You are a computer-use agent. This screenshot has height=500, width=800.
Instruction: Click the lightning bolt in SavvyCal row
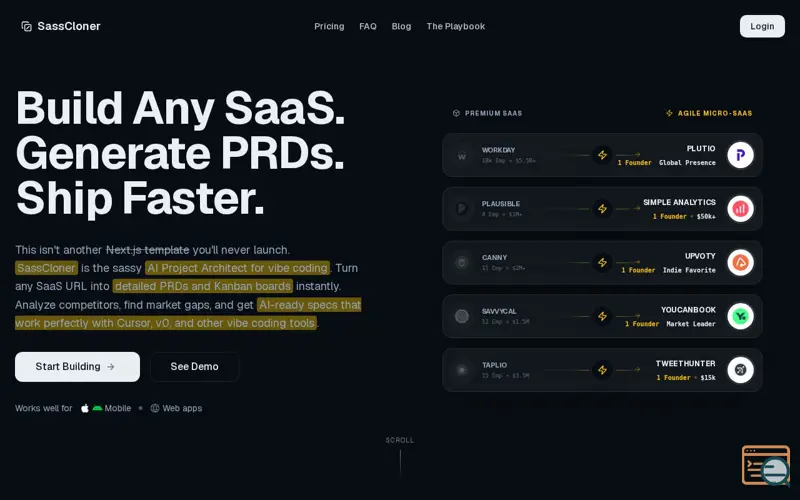603,316
